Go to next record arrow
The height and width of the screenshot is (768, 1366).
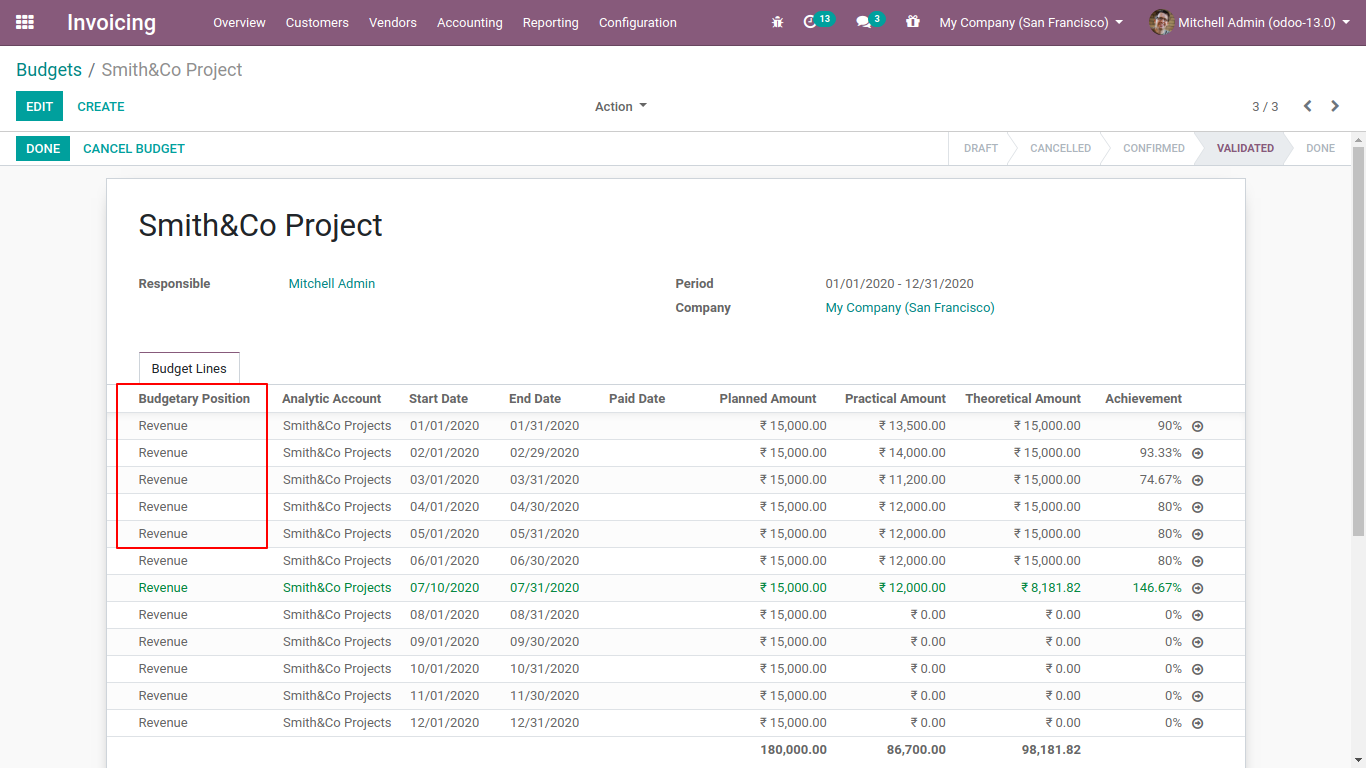click(1335, 106)
